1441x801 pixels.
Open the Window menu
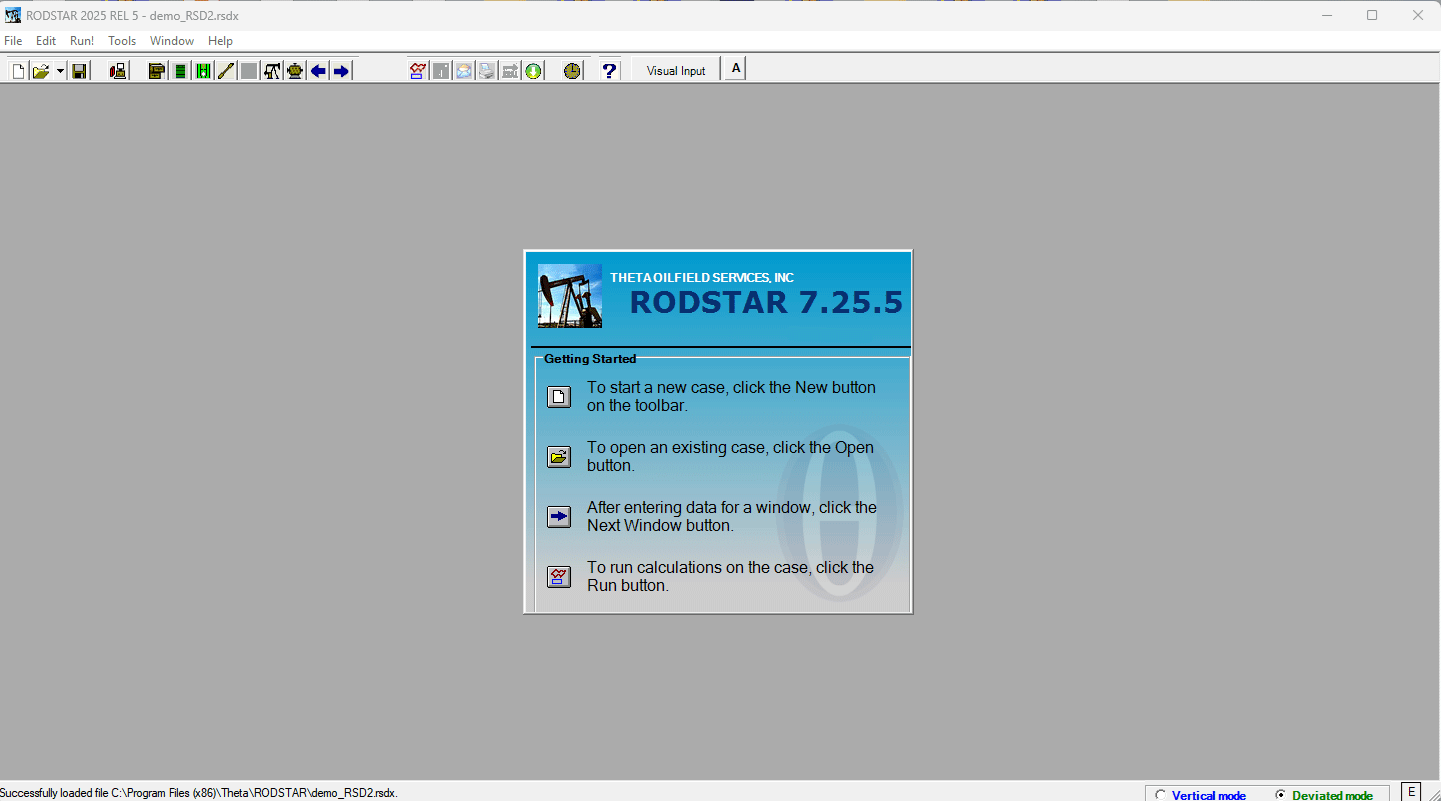tap(172, 41)
